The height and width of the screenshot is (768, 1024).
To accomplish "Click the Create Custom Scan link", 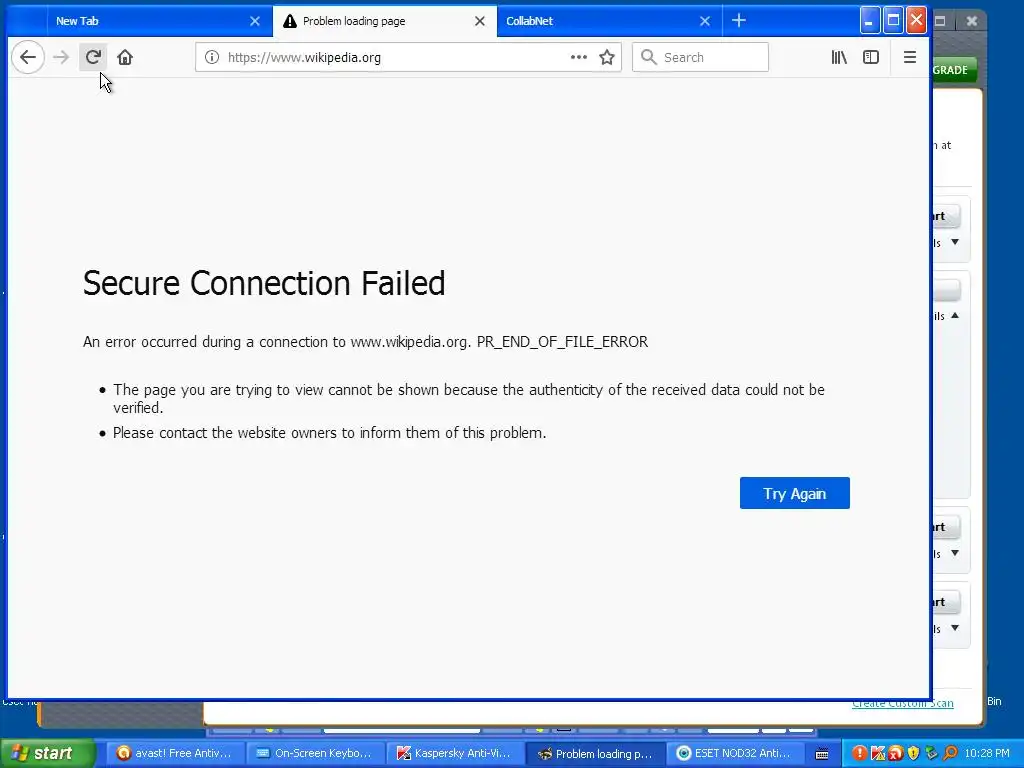I will (x=903, y=703).
